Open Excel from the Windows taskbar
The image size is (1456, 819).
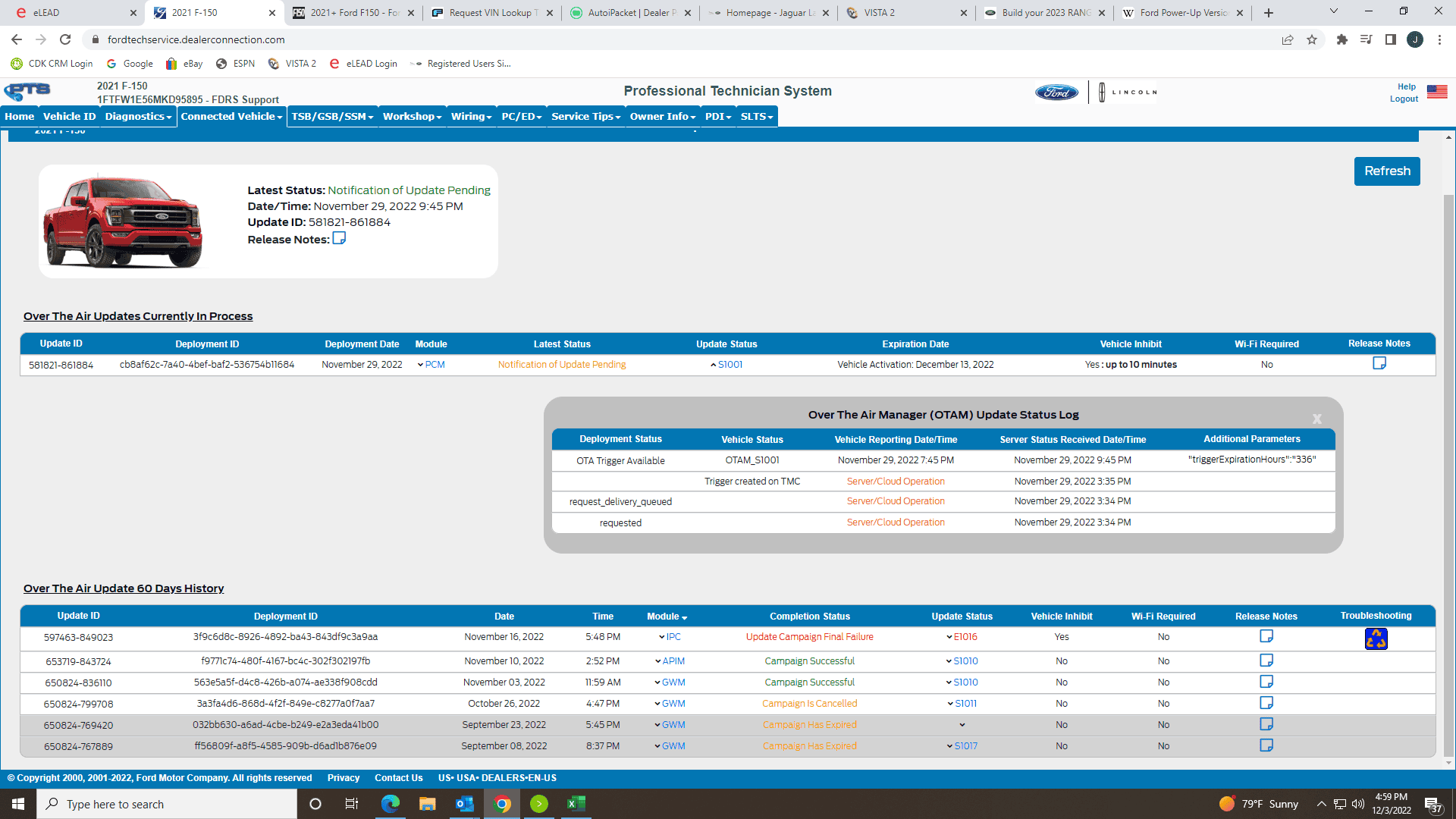[x=576, y=804]
